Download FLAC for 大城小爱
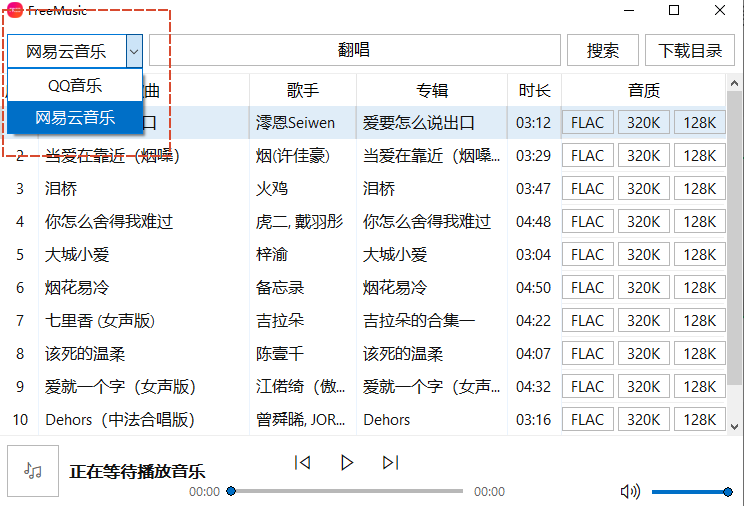Screen dimensions: 744x506 (x=587, y=254)
